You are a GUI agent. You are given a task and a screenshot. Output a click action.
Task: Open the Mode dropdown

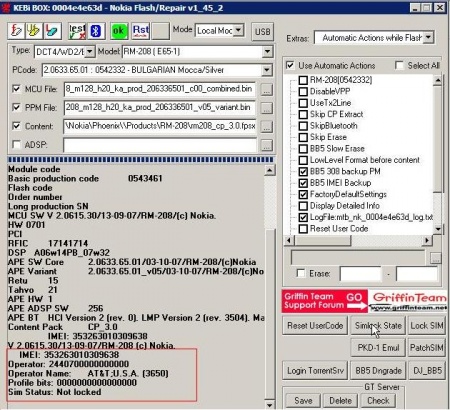[x=238, y=31]
